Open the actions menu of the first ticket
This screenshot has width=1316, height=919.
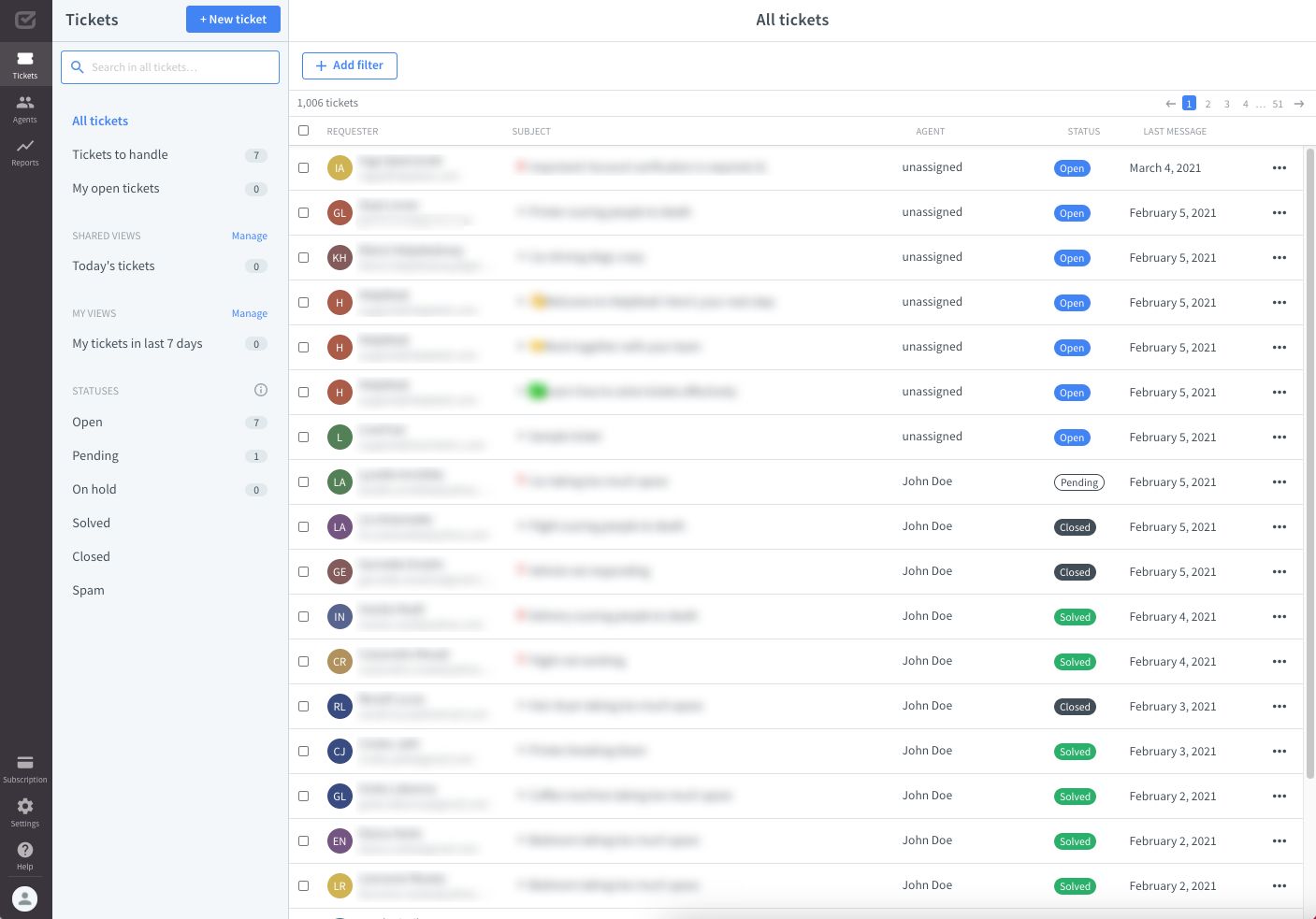pos(1280,167)
